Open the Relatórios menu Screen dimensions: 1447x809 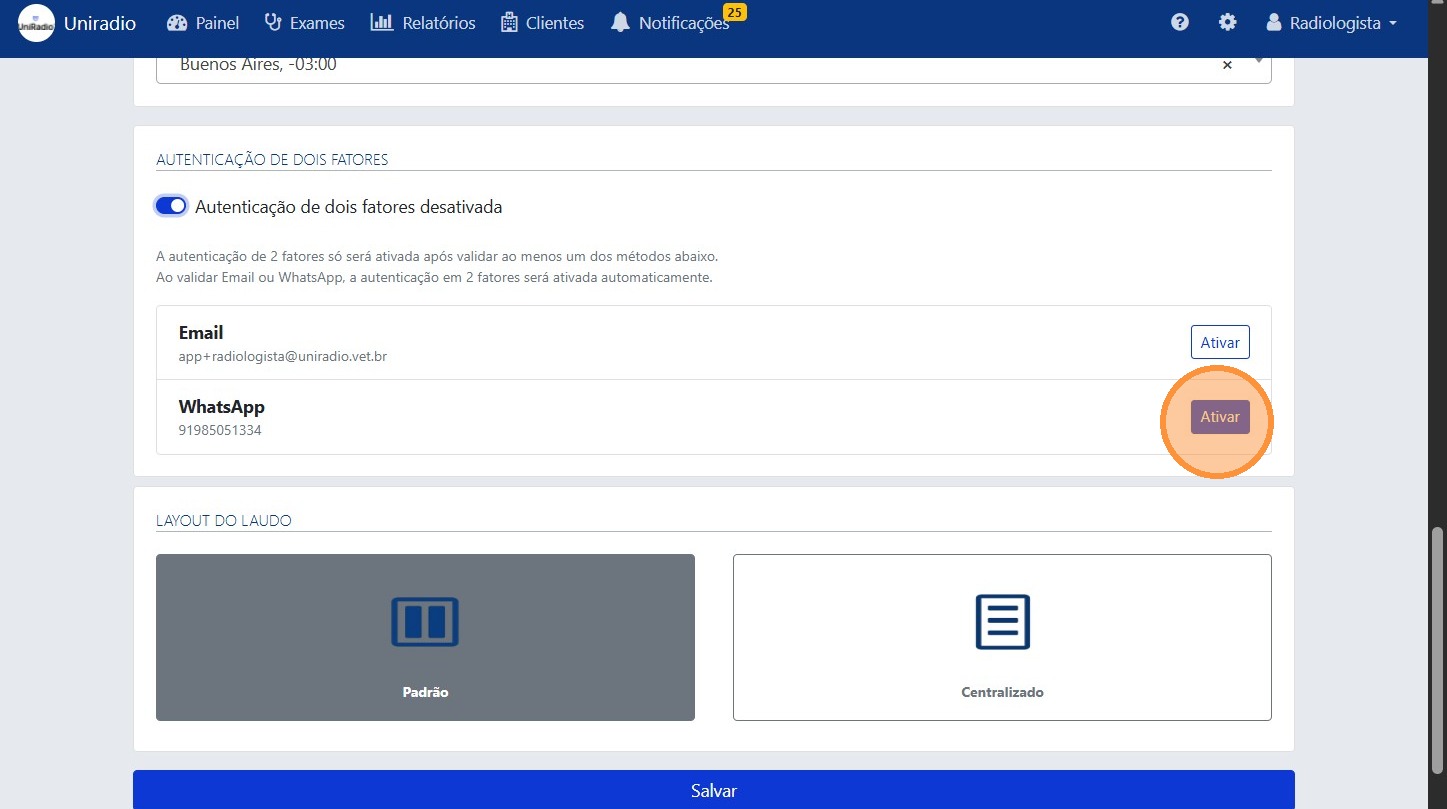423,23
